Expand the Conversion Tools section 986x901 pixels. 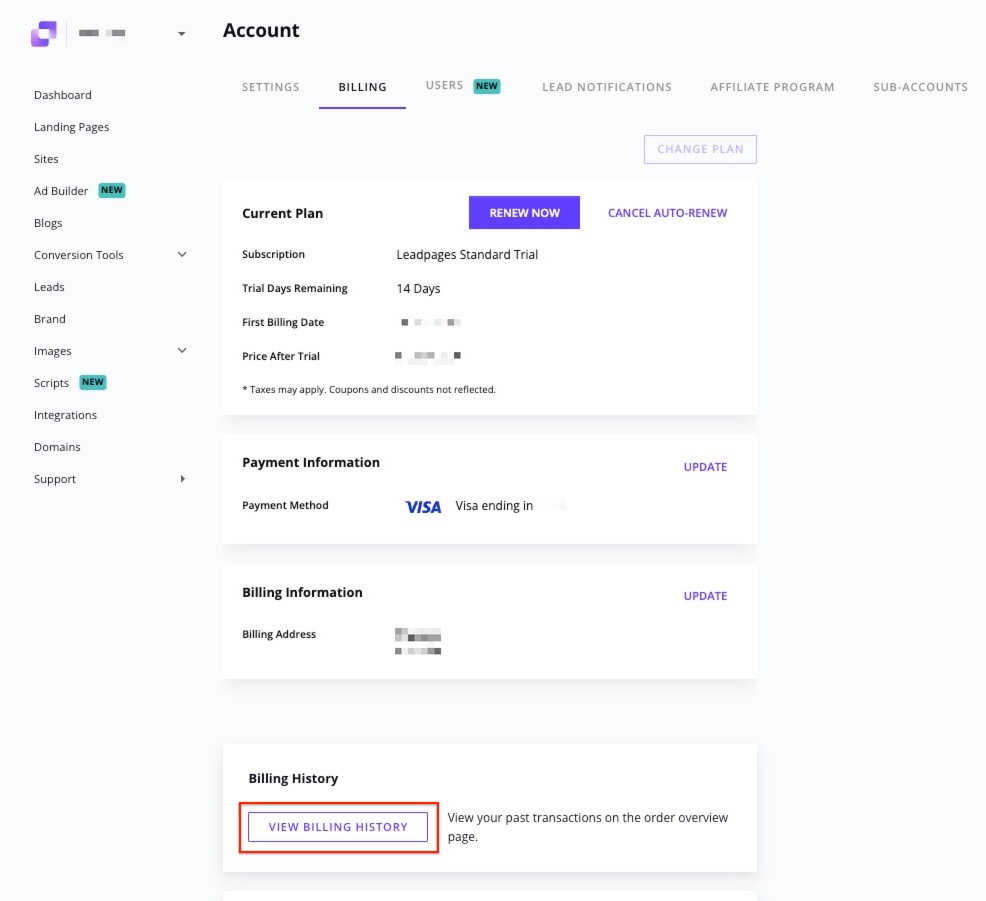click(182, 254)
